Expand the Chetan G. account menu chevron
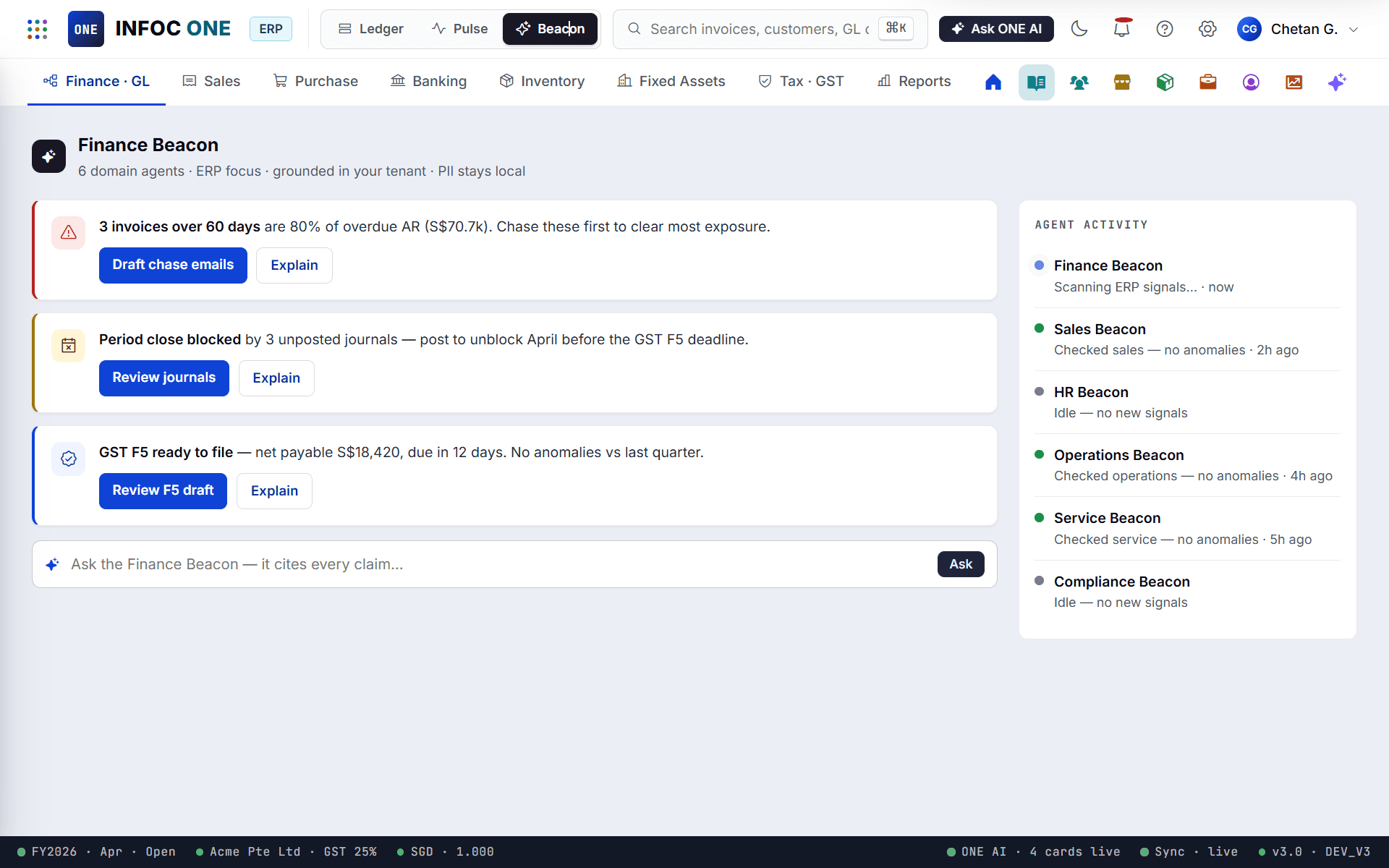Viewport: 1389px width, 868px height. click(1354, 30)
